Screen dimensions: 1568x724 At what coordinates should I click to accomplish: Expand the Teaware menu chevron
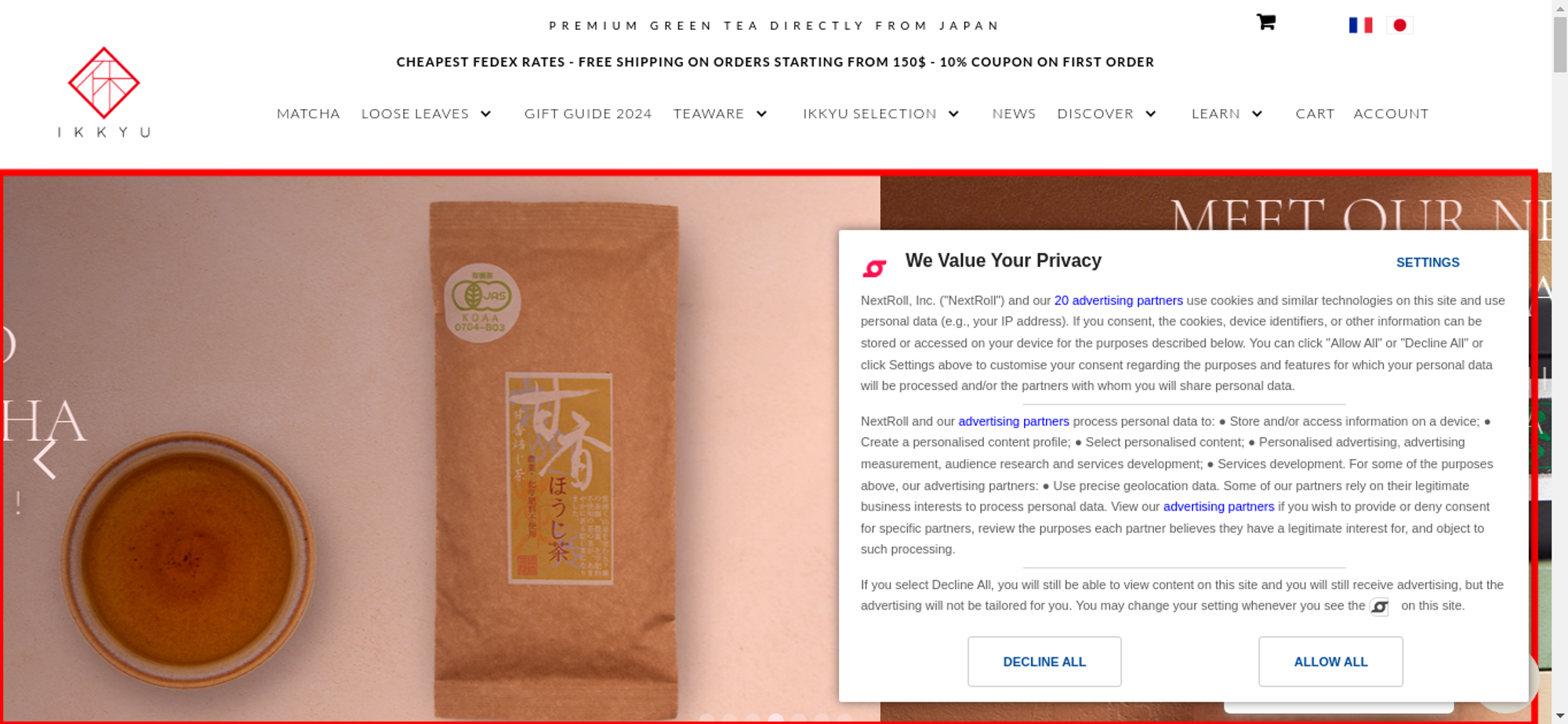click(x=761, y=114)
